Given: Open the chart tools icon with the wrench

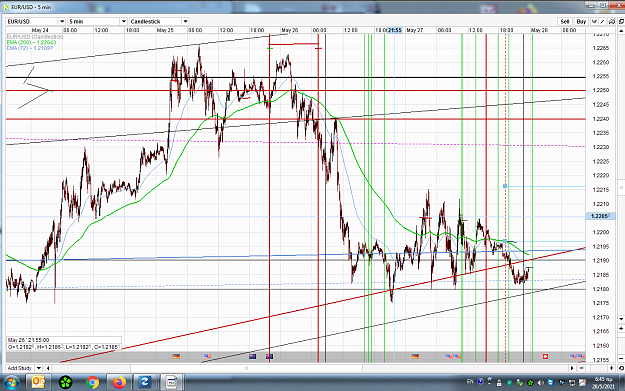Looking at the screenshot, I should pyautogui.click(x=611, y=22).
